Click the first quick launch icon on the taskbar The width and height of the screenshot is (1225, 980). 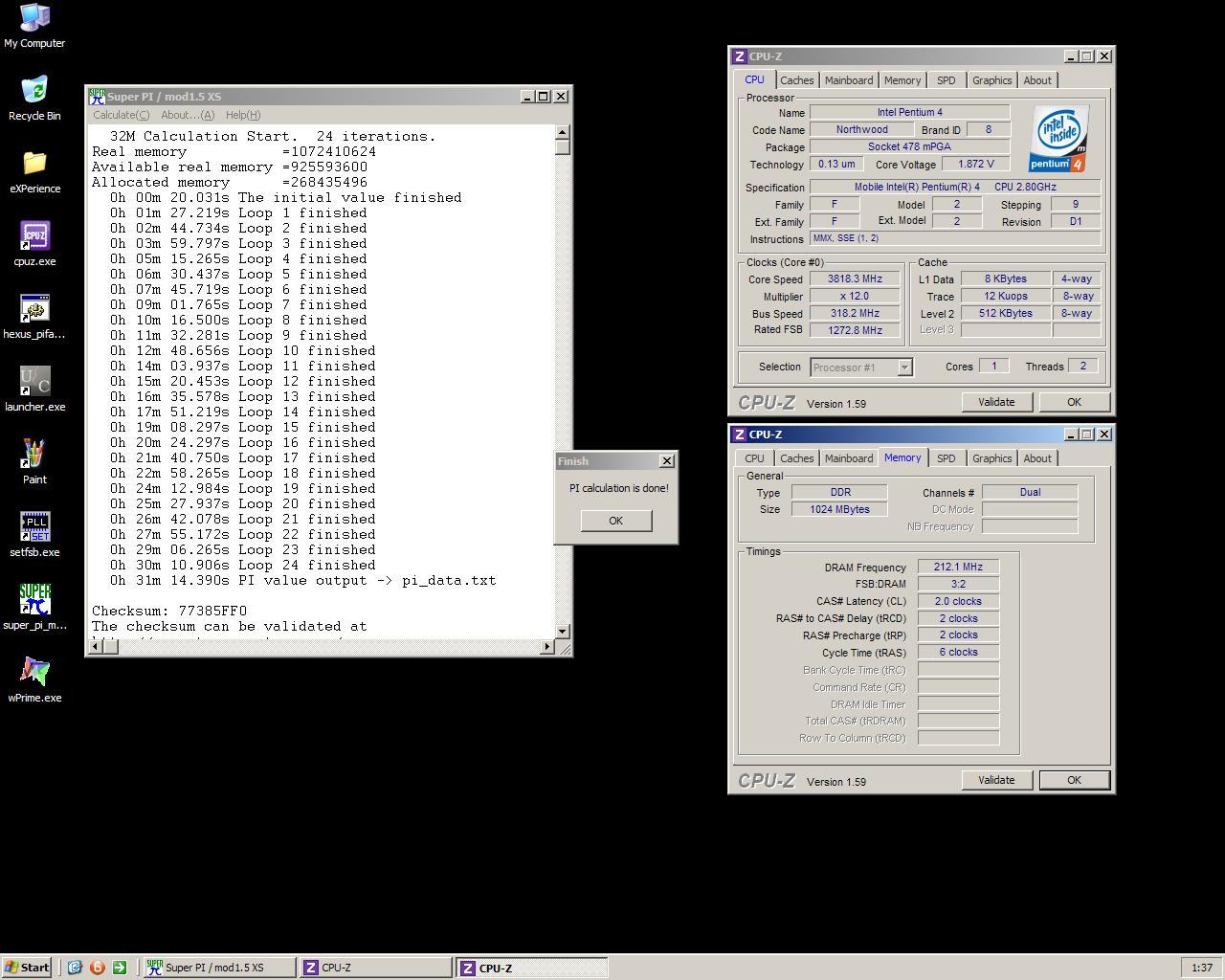(x=75, y=968)
